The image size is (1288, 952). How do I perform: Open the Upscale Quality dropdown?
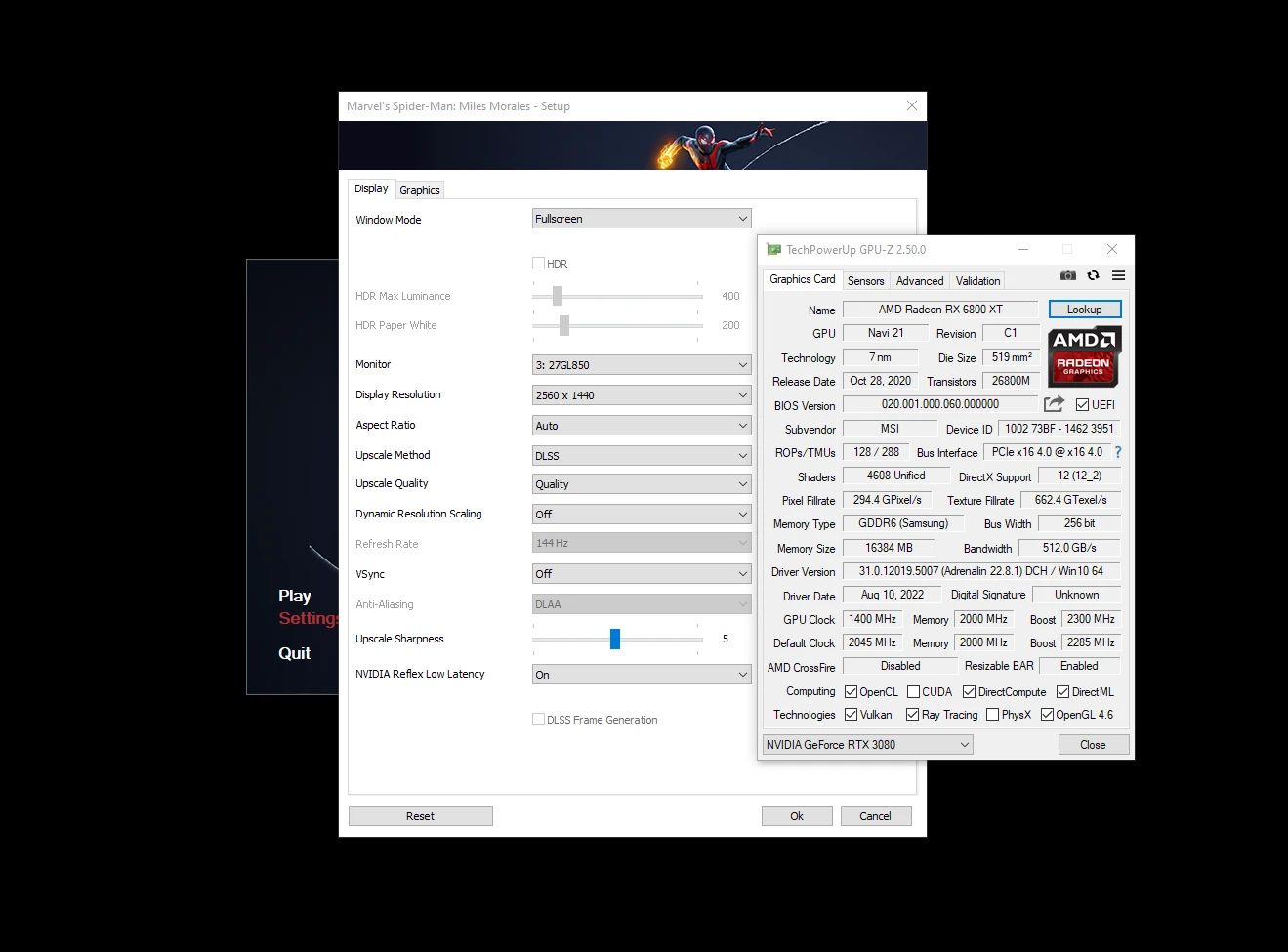642,484
